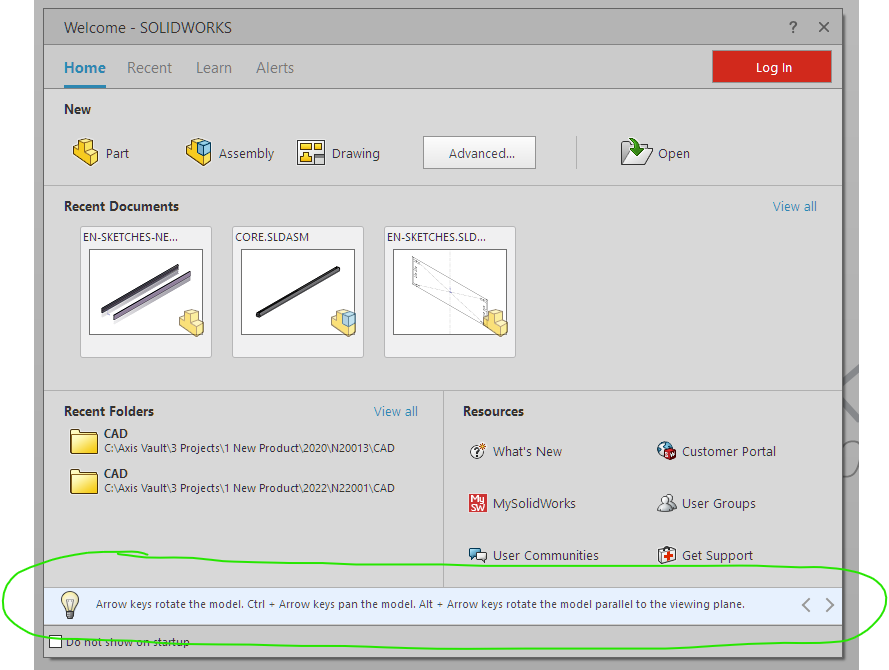
Task: Open the N22001 CAD folder icon
Action: pos(84,481)
